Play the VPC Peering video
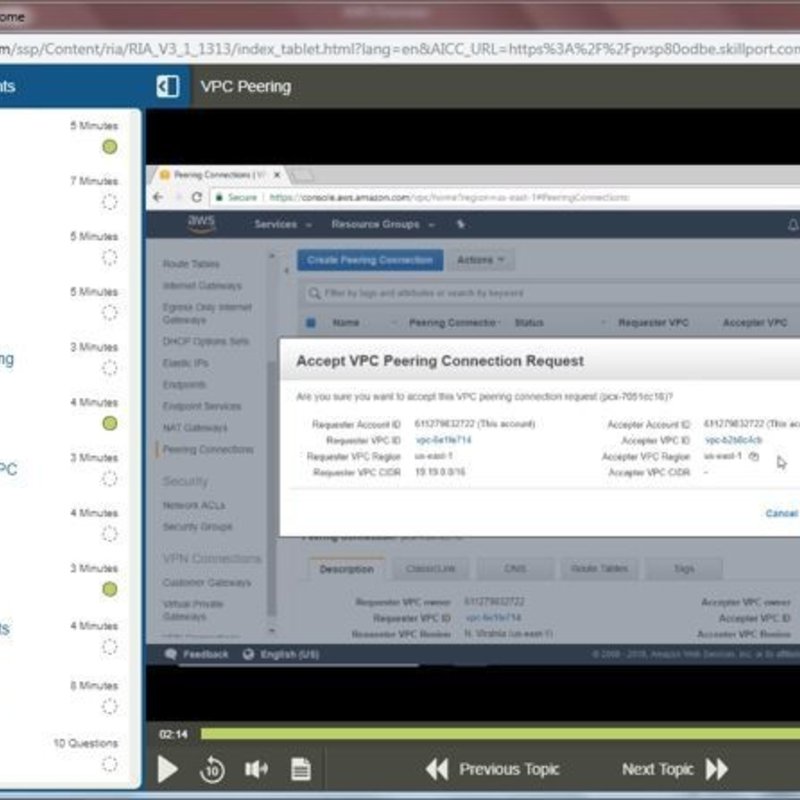The image size is (800, 800). (x=167, y=769)
